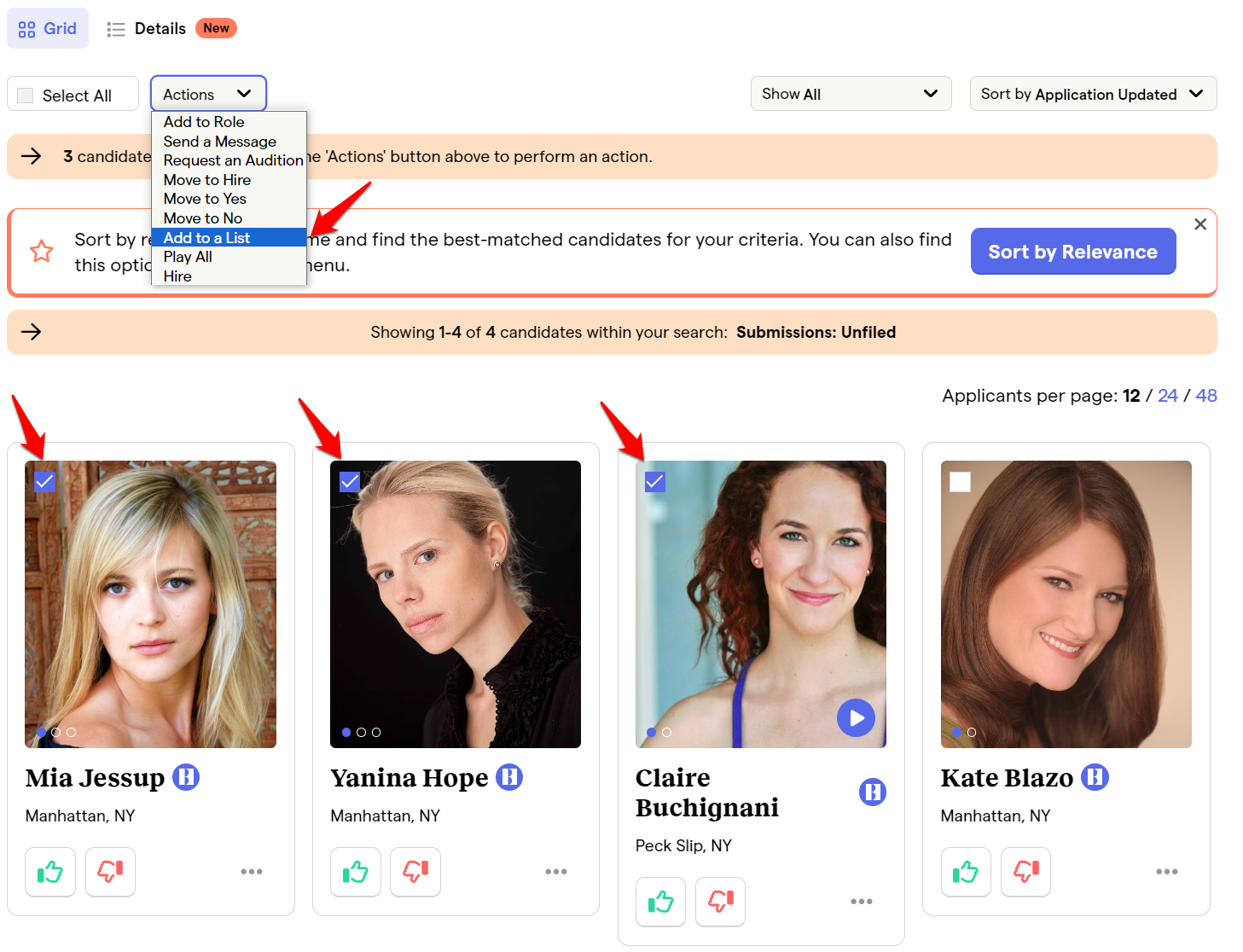This screenshot has height=952, width=1243.
Task: Click Kate Blazo's name
Action: (x=1007, y=778)
